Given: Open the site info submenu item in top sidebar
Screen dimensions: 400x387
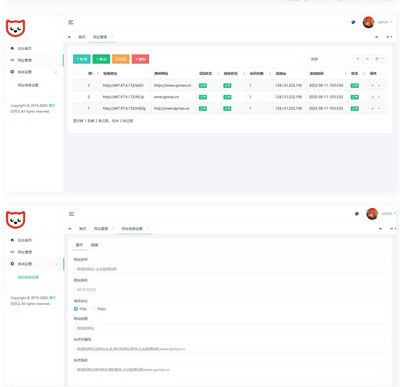Looking at the screenshot, I should point(28,85).
